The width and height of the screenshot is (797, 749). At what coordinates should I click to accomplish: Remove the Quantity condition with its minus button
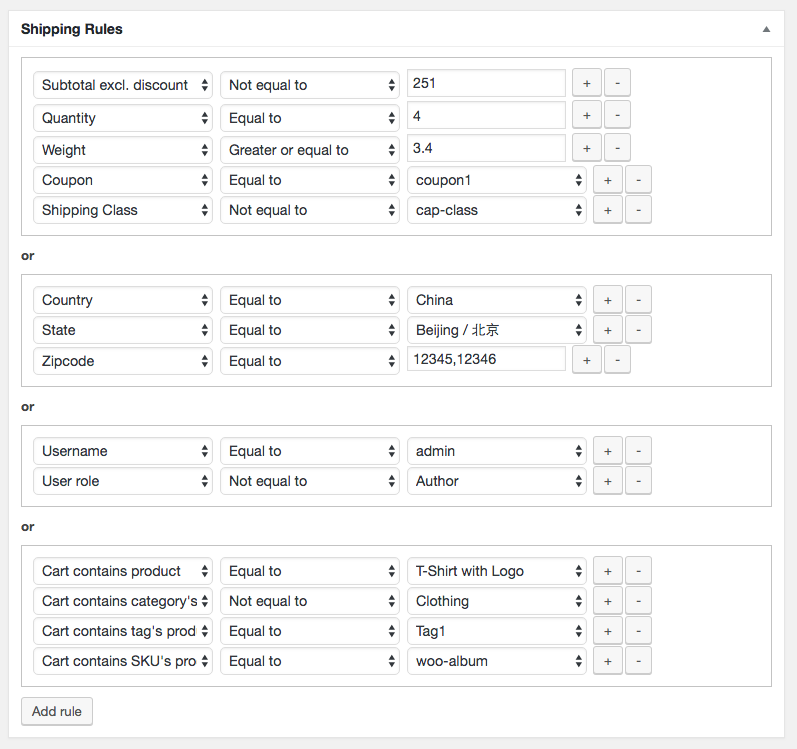coord(617,116)
